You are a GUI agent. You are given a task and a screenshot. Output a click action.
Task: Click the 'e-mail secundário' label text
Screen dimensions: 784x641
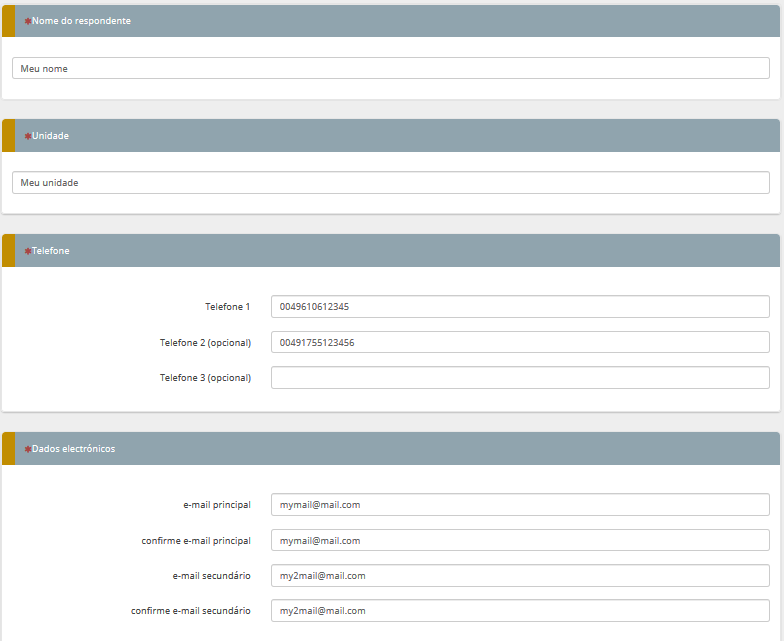click(211, 576)
